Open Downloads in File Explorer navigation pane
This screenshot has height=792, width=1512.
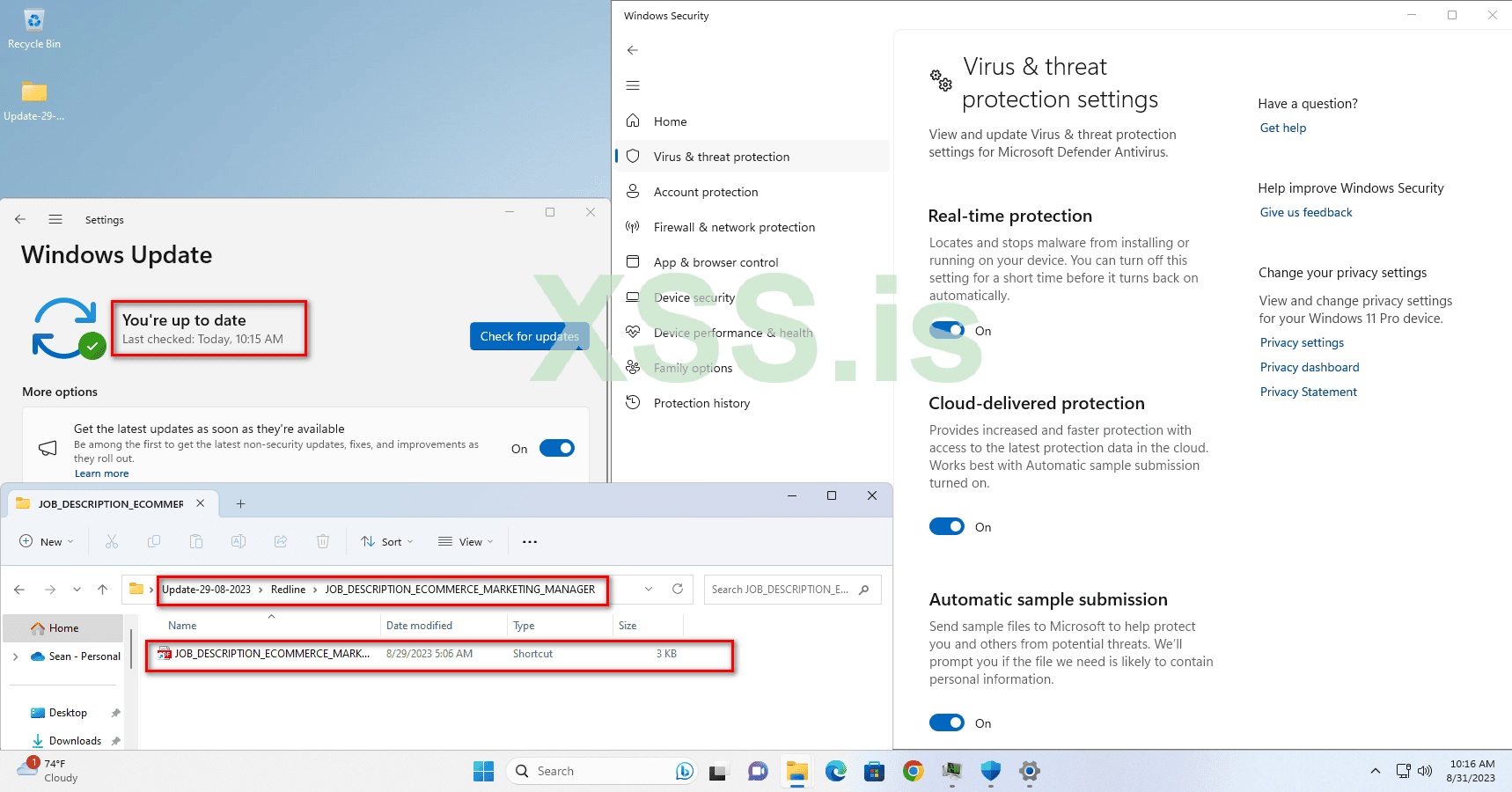(67, 741)
